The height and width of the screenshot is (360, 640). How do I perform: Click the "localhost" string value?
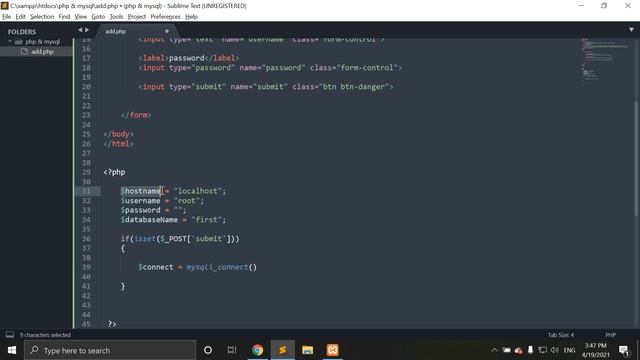click(197, 191)
